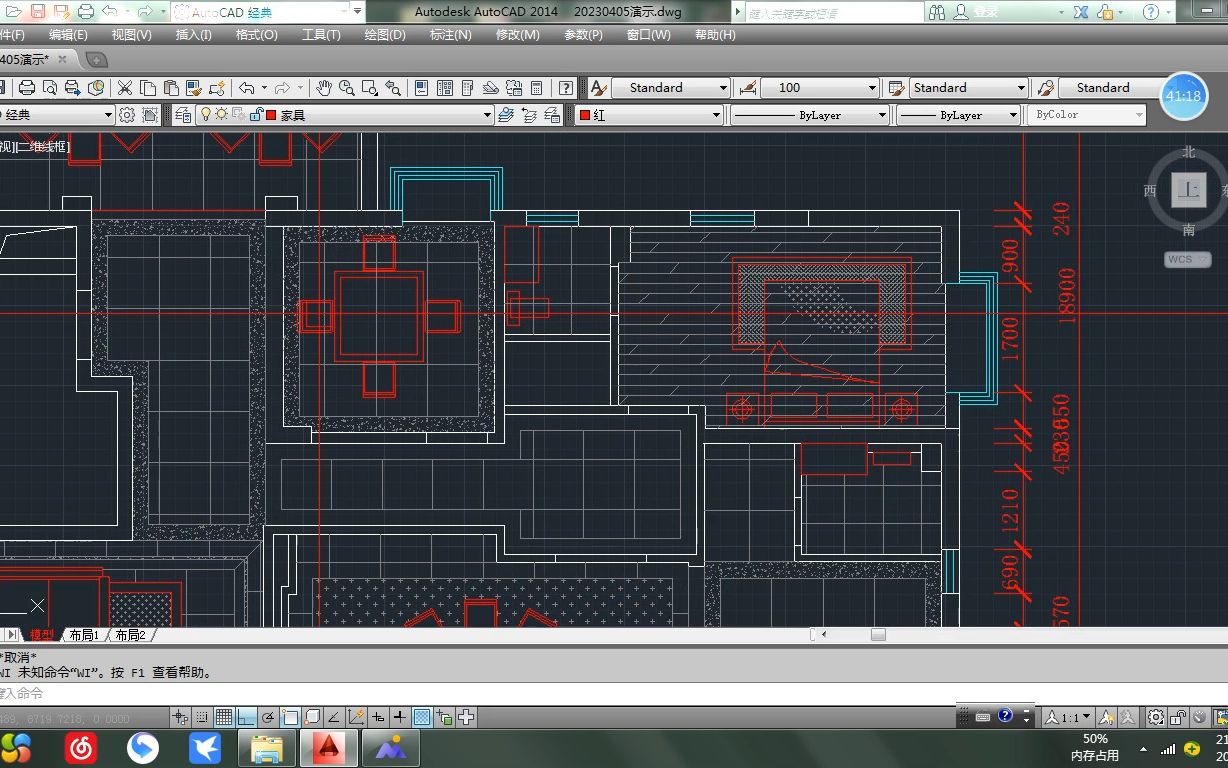Open the Layer Properties Manager
1228x768 pixels.
point(183,114)
